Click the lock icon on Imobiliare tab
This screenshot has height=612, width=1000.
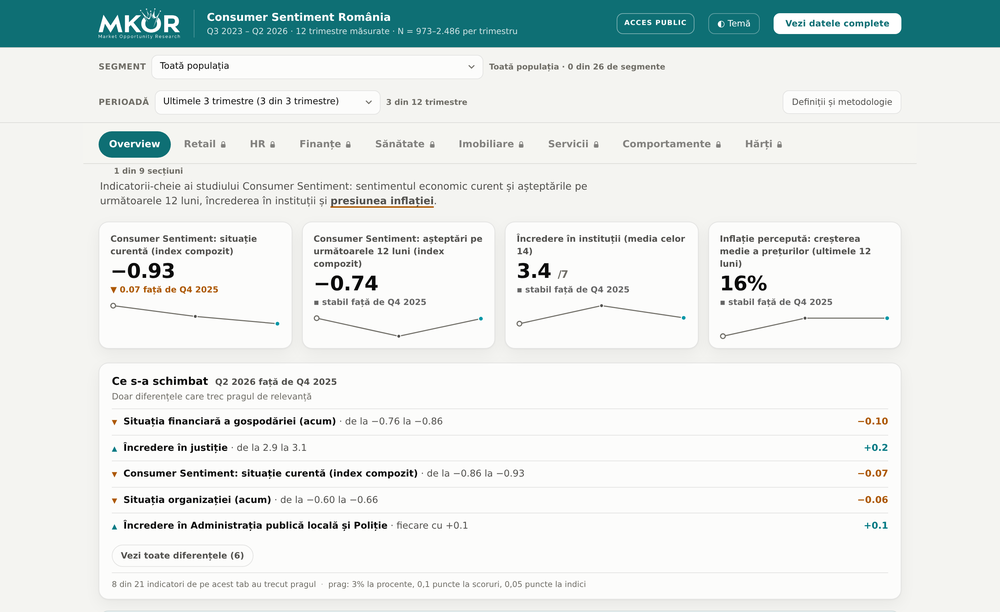(x=521, y=145)
